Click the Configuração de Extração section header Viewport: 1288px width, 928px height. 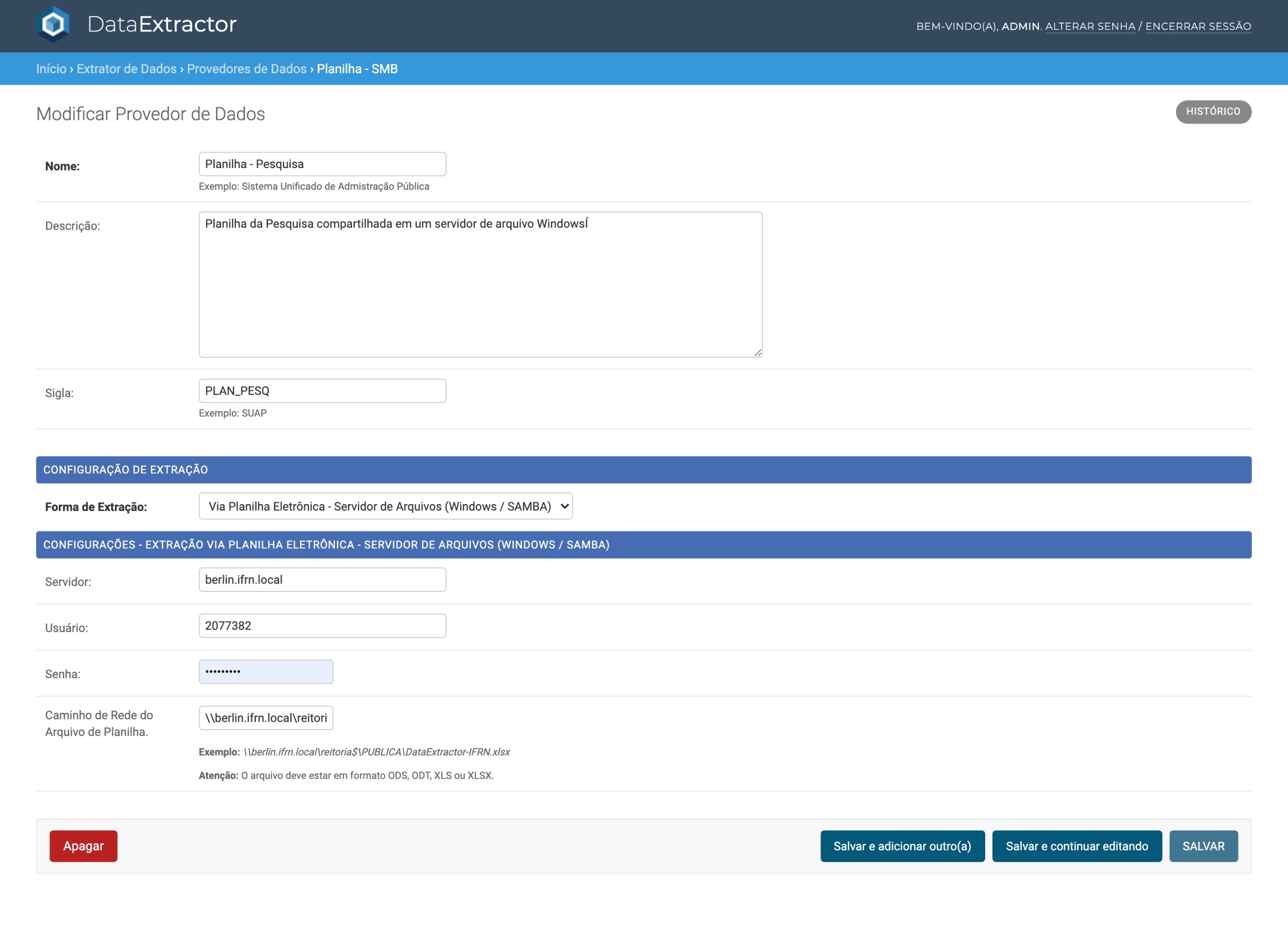click(x=644, y=469)
